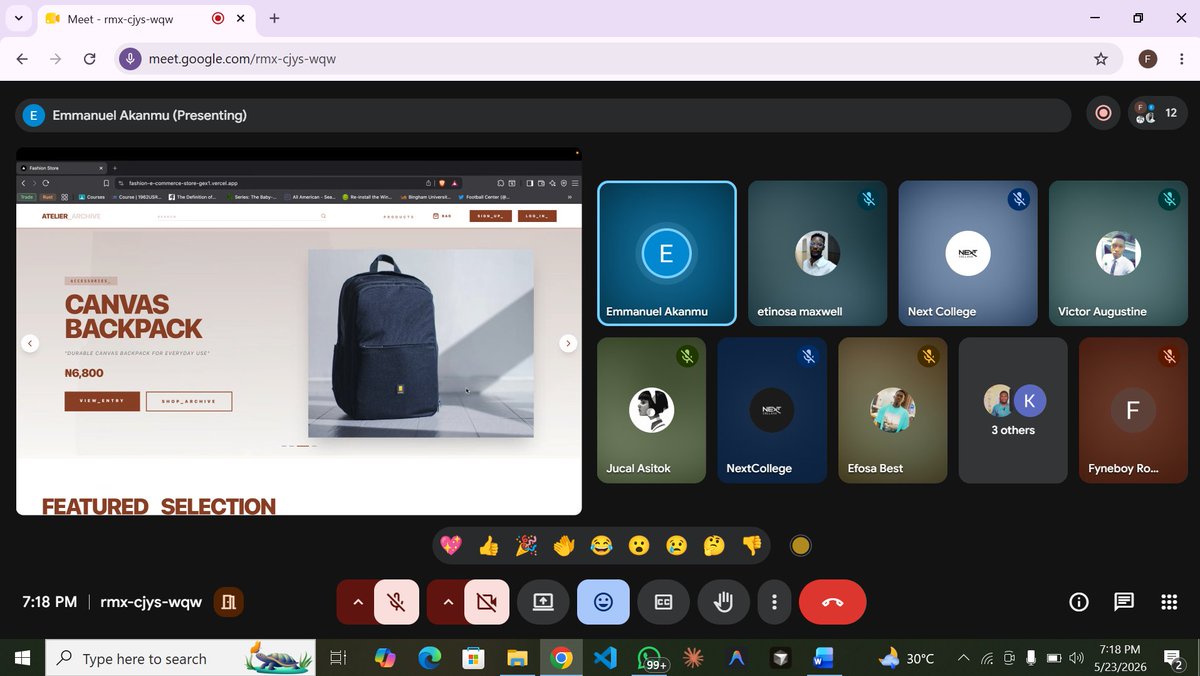Screen dimensions: 1200x676
Task: Click the NextCollege dark-logo participant tile
Action: click(x=772, y=410)
